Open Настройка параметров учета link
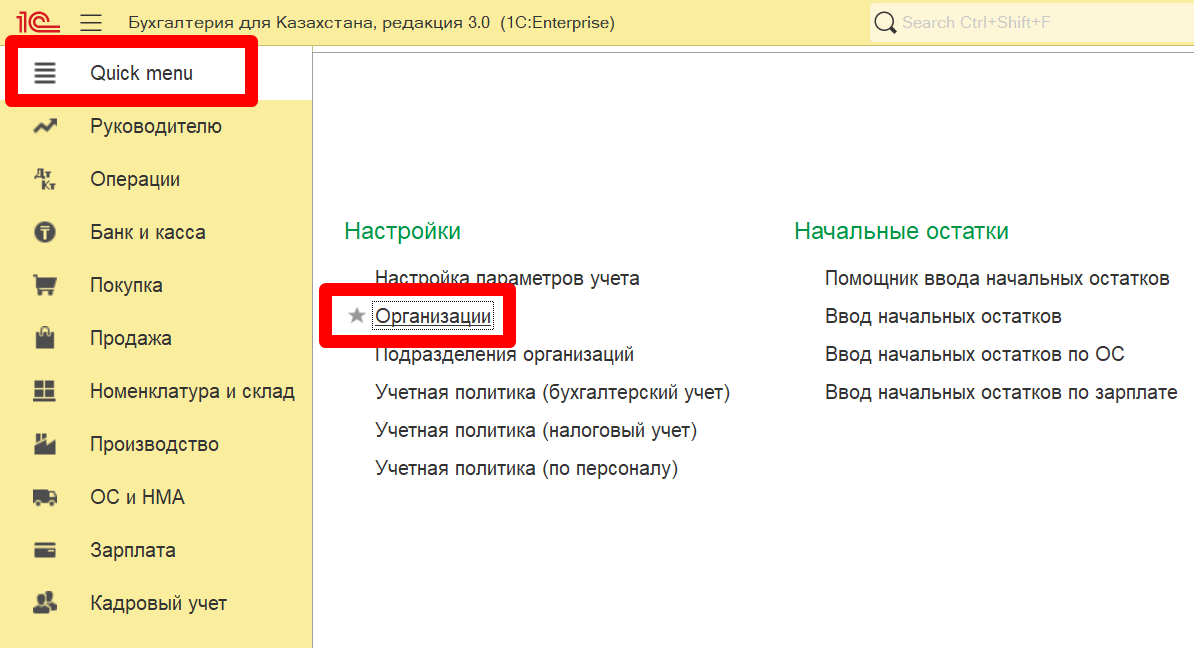 pyautogui.click(x=507, y=278)
